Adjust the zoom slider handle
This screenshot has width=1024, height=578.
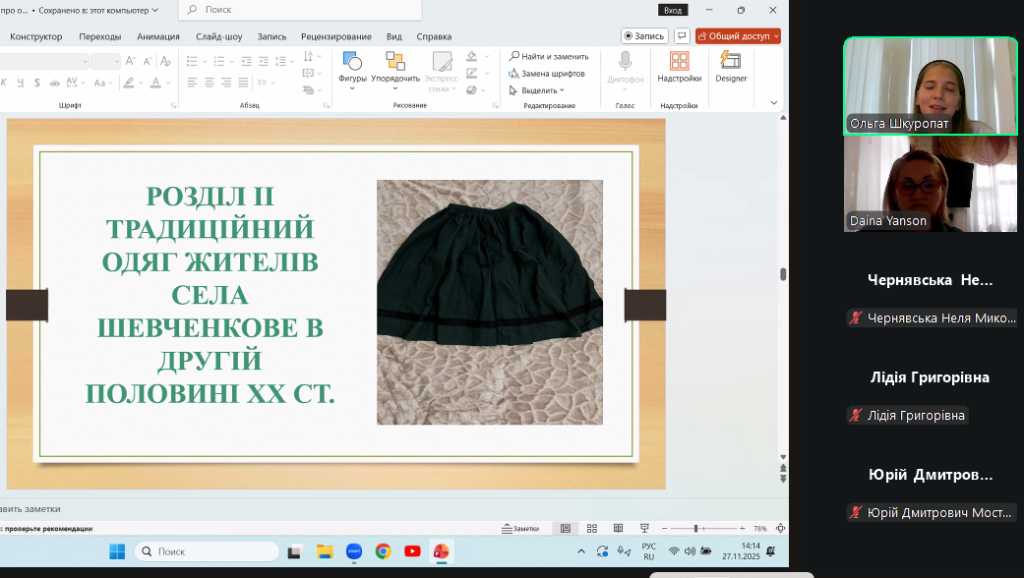click(695, 528)
